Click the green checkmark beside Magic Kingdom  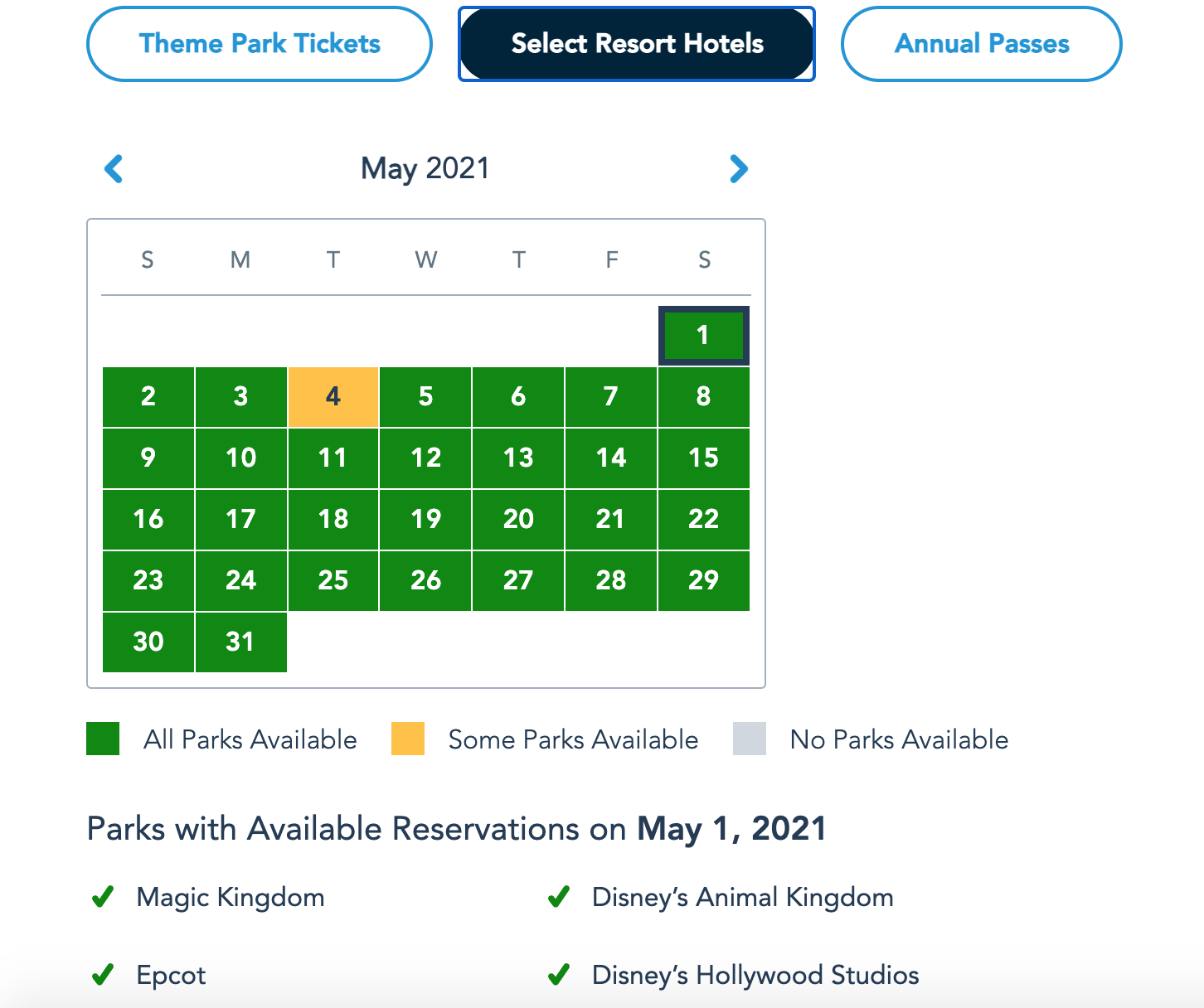click(103, 897)
